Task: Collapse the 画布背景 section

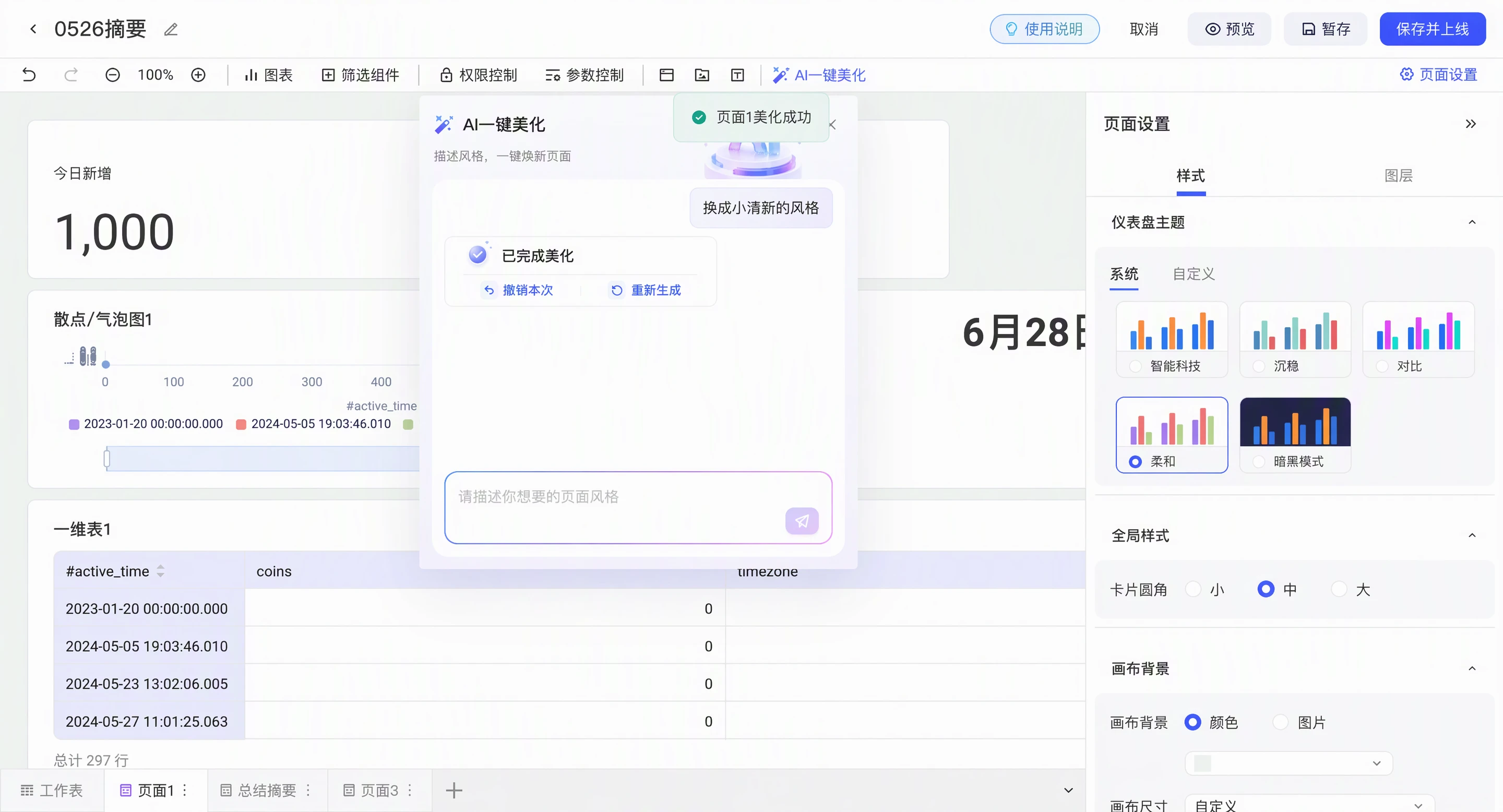Action: [1472, 668]
